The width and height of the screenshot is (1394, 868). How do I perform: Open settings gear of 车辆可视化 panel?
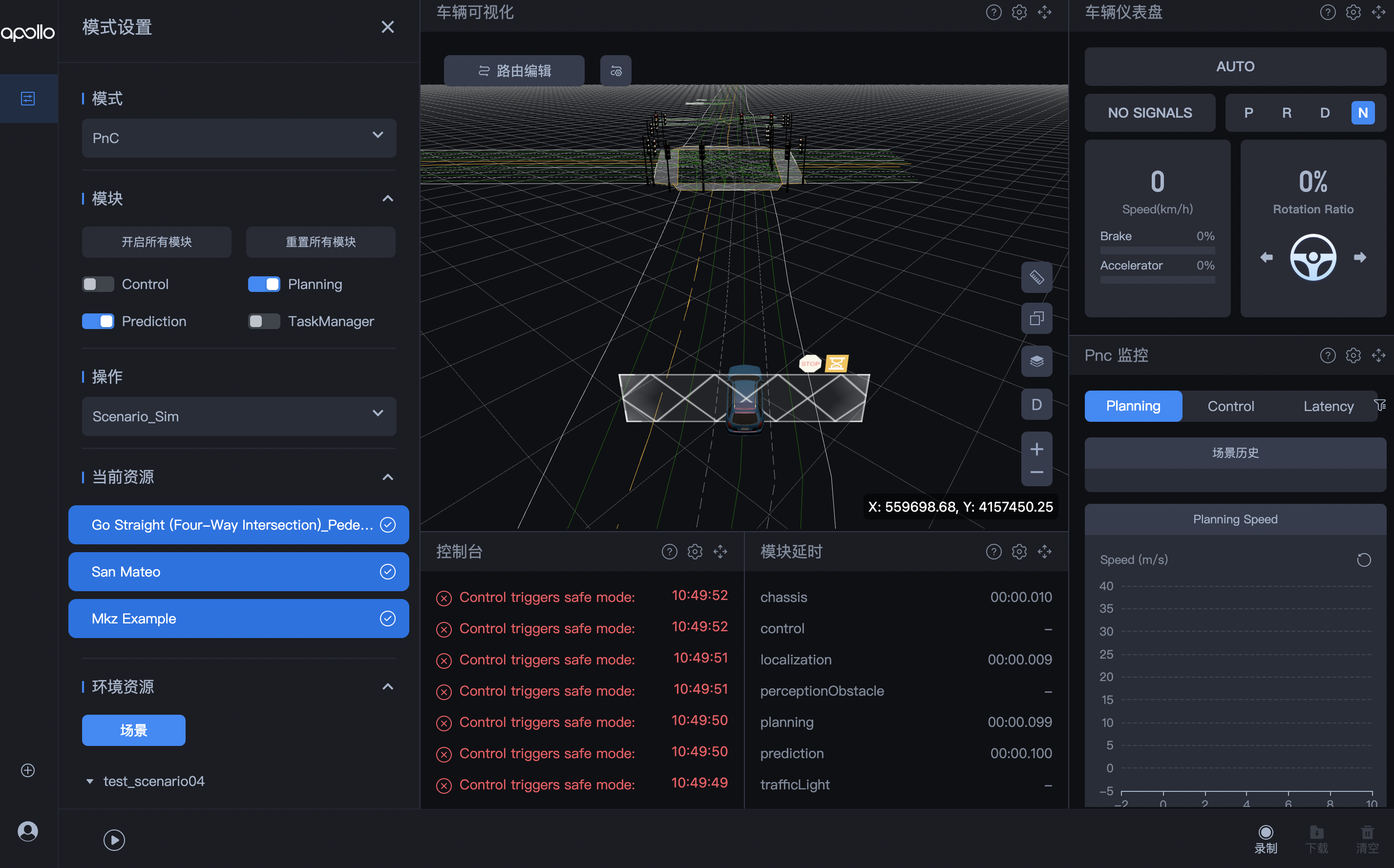click(x=1019, y=12)
